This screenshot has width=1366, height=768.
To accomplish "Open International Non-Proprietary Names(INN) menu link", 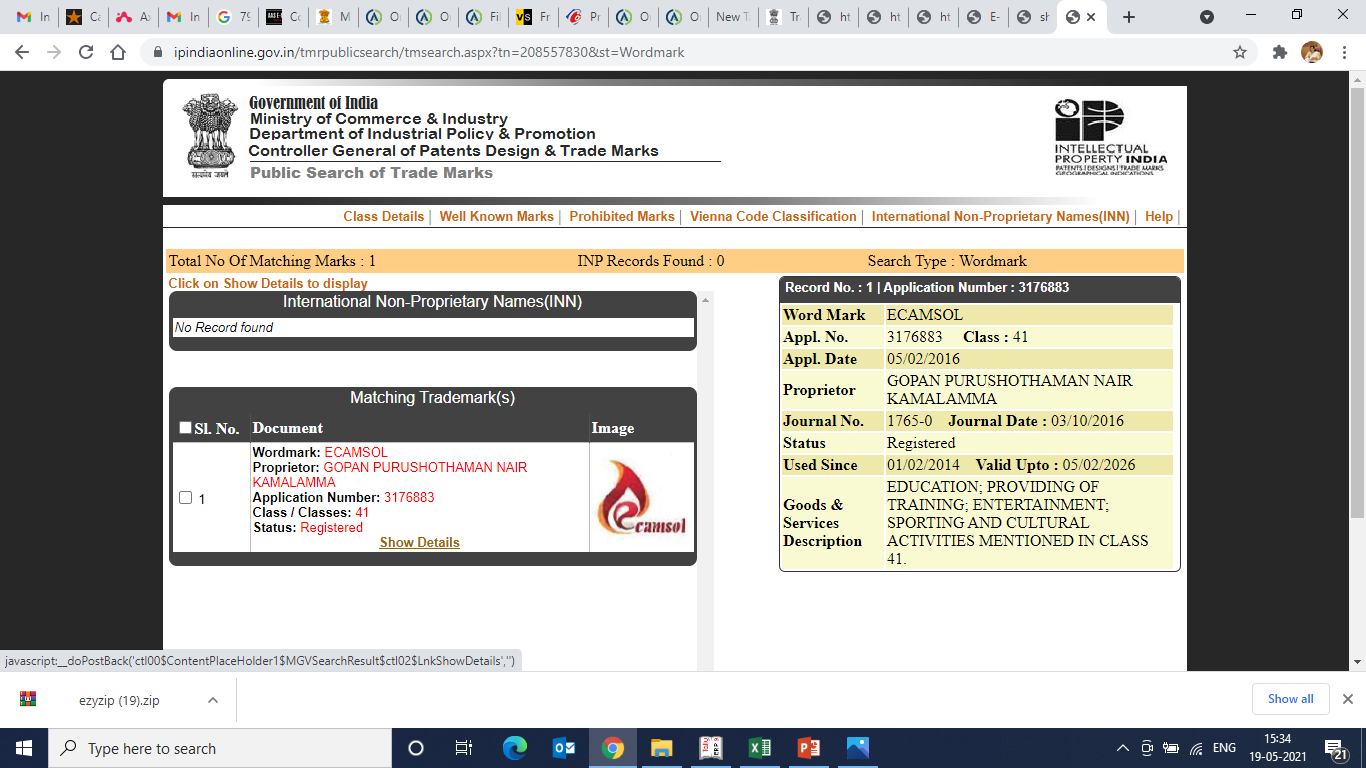I will [x=1000, y=216].
